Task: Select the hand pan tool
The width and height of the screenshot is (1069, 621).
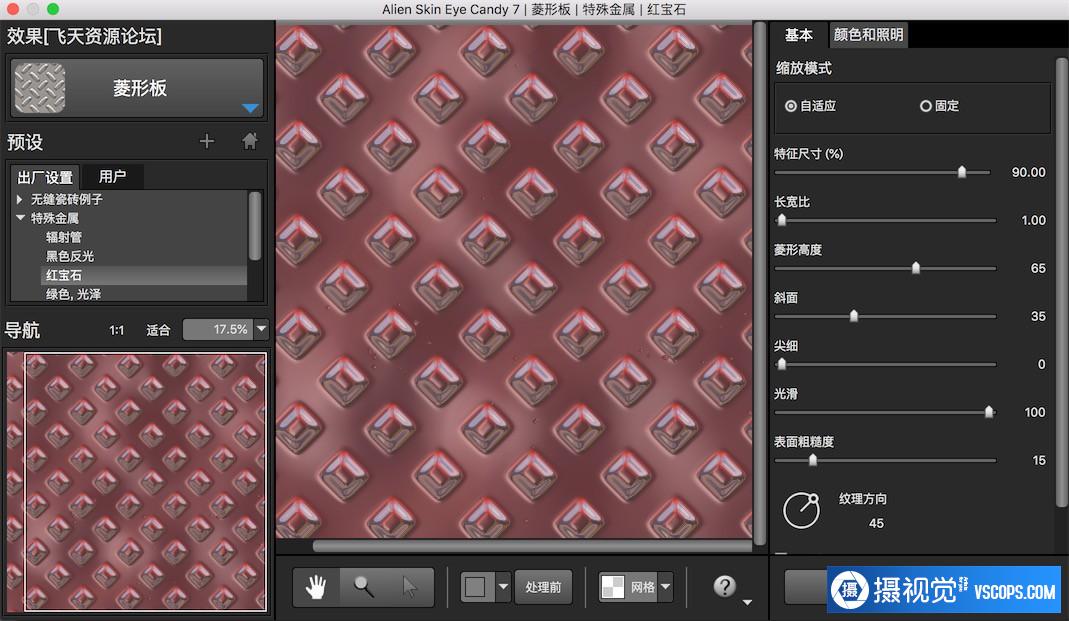Action: click(x=316, y=587)
